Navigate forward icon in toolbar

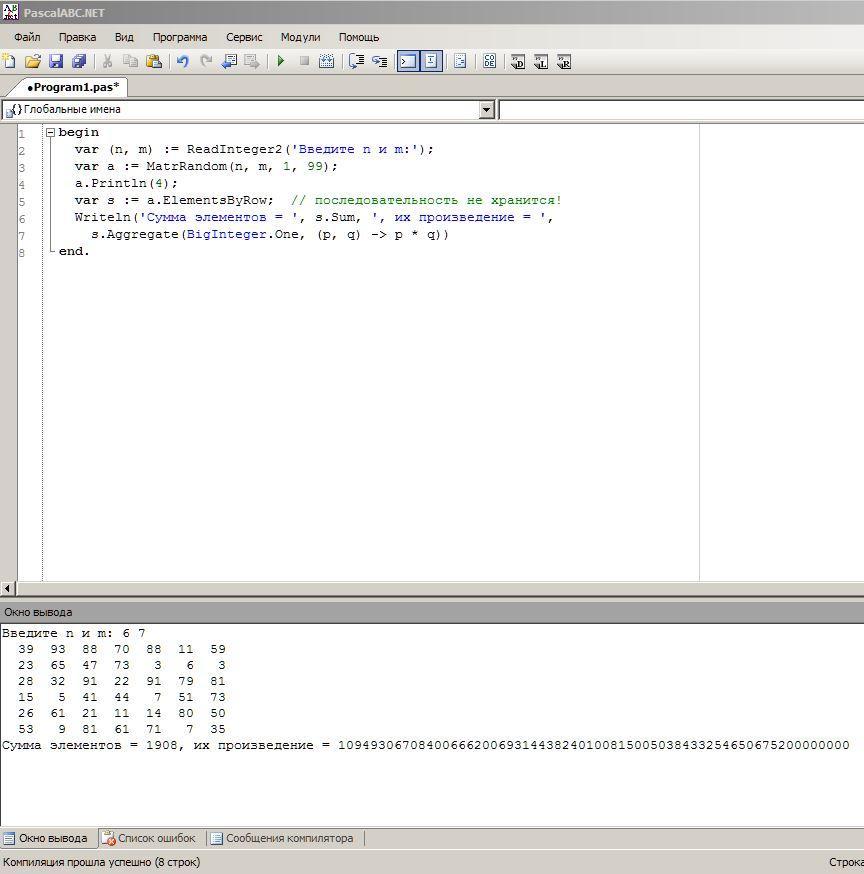252,61
